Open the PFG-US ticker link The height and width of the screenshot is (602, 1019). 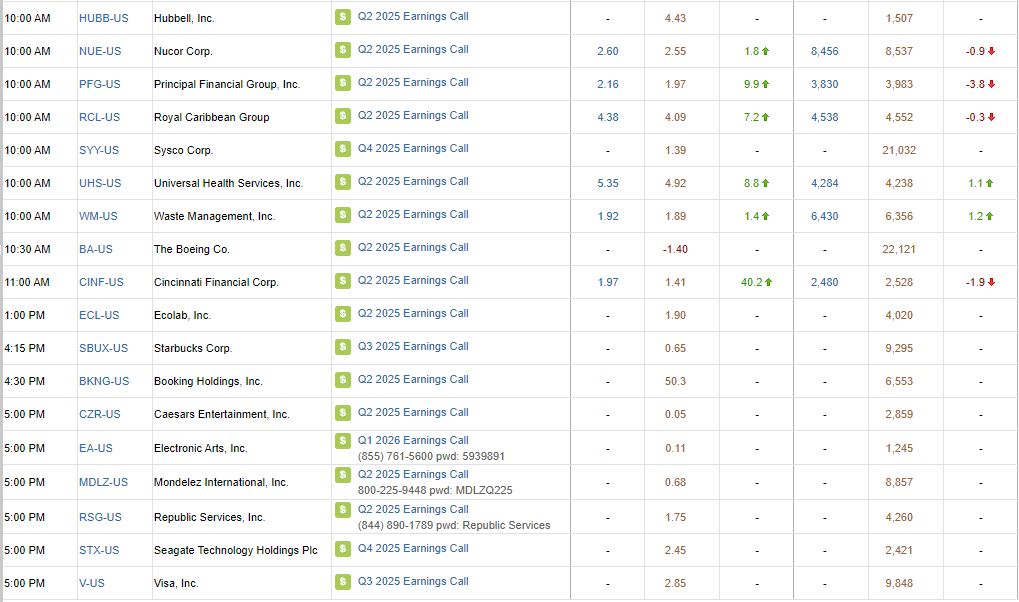click(x=100, y=85)
